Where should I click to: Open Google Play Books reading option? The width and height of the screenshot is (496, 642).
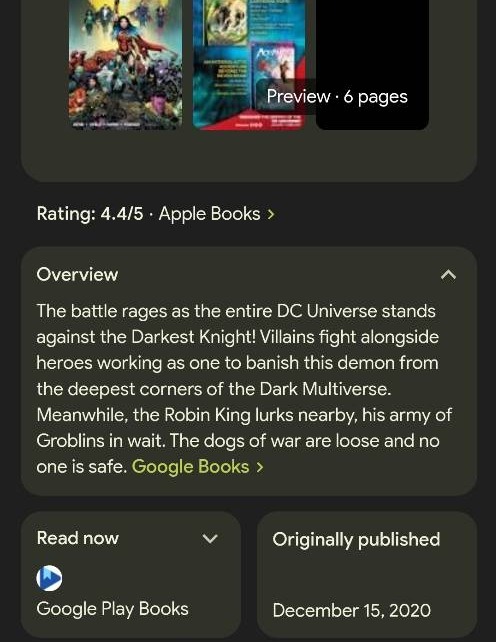[x=113, y=609]
